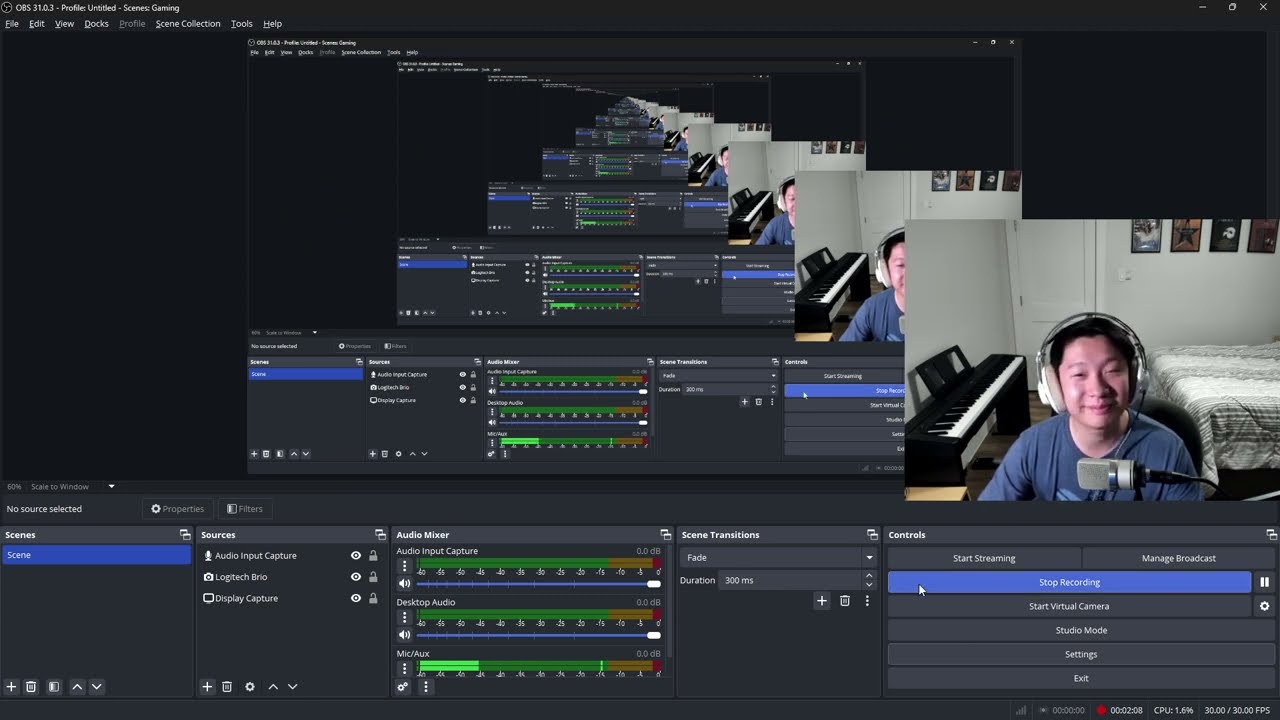Open Desktop Audio three-dot options
The image size is (1280, 720).
[x=404, y=617]
